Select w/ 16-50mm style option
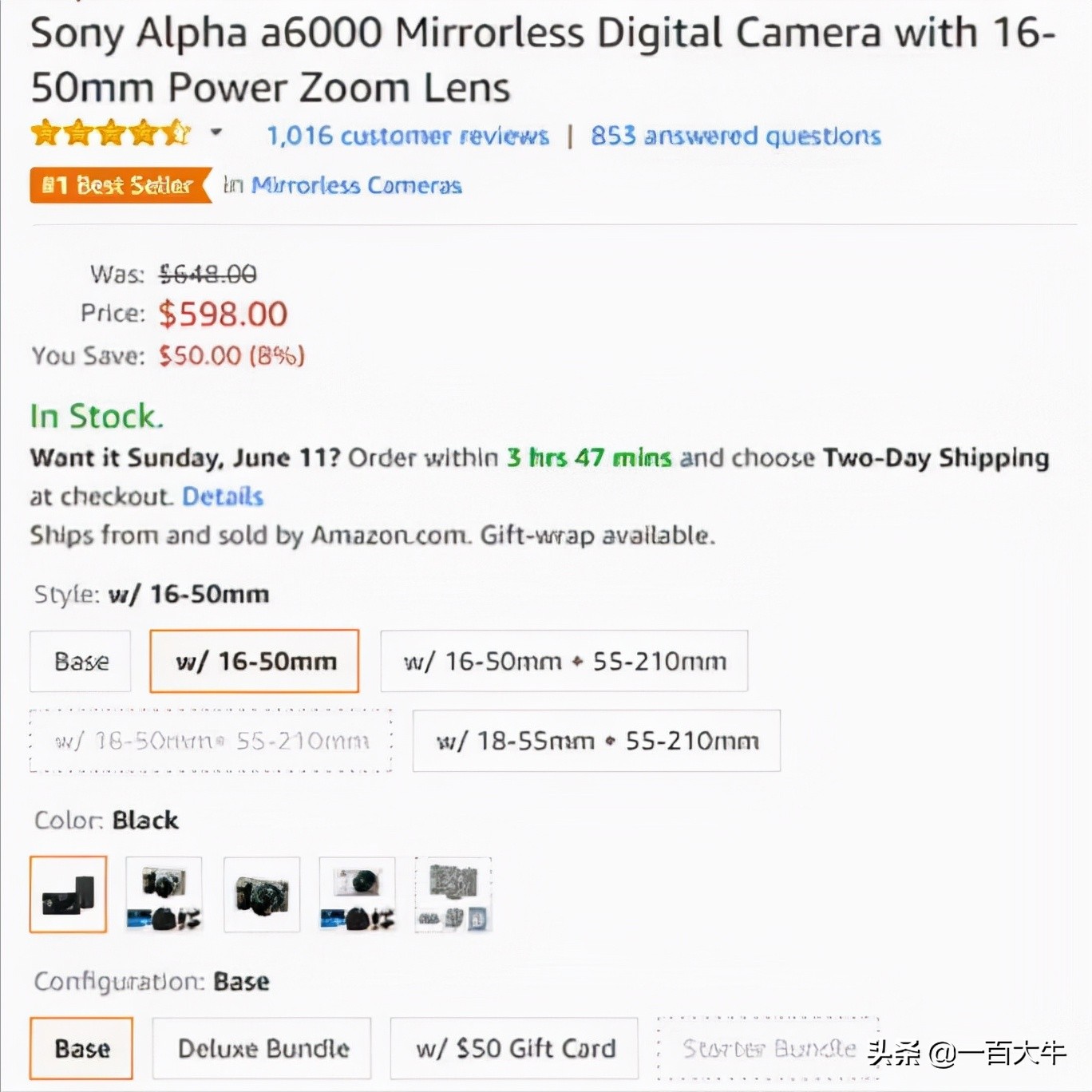 tap(255, 661)
